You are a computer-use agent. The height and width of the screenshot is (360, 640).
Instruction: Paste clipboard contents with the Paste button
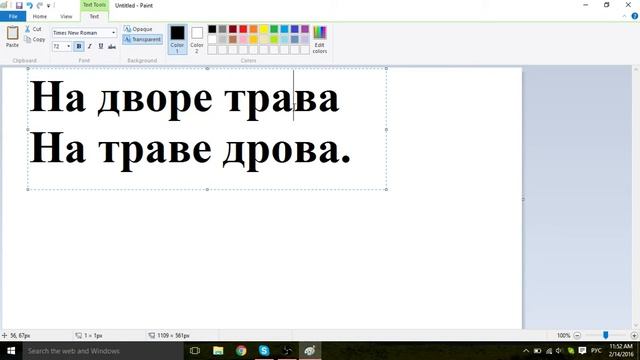(x=12, y=37)
